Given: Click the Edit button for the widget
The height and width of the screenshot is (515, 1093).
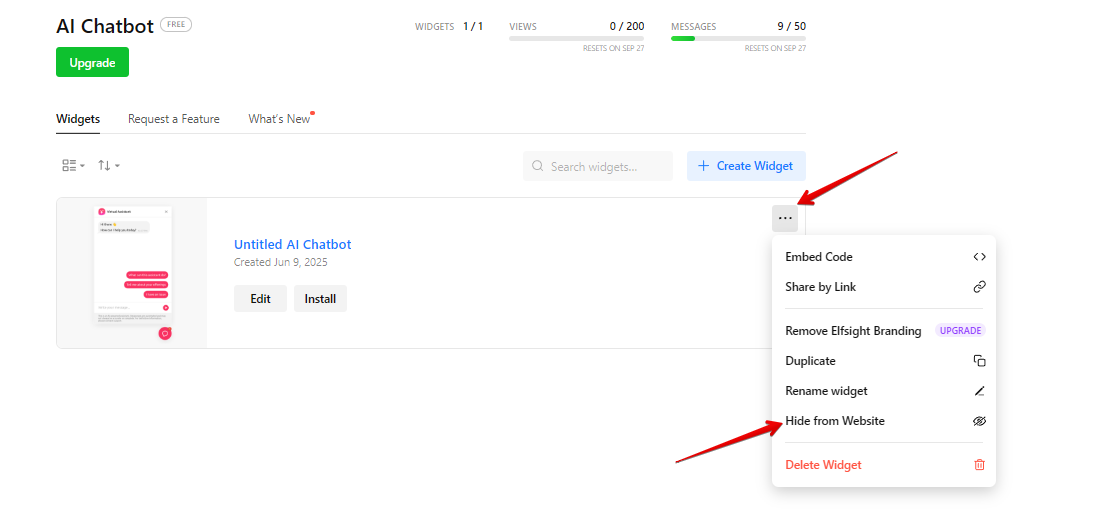Looking at the screenshot, I should (x=260, y=298).
